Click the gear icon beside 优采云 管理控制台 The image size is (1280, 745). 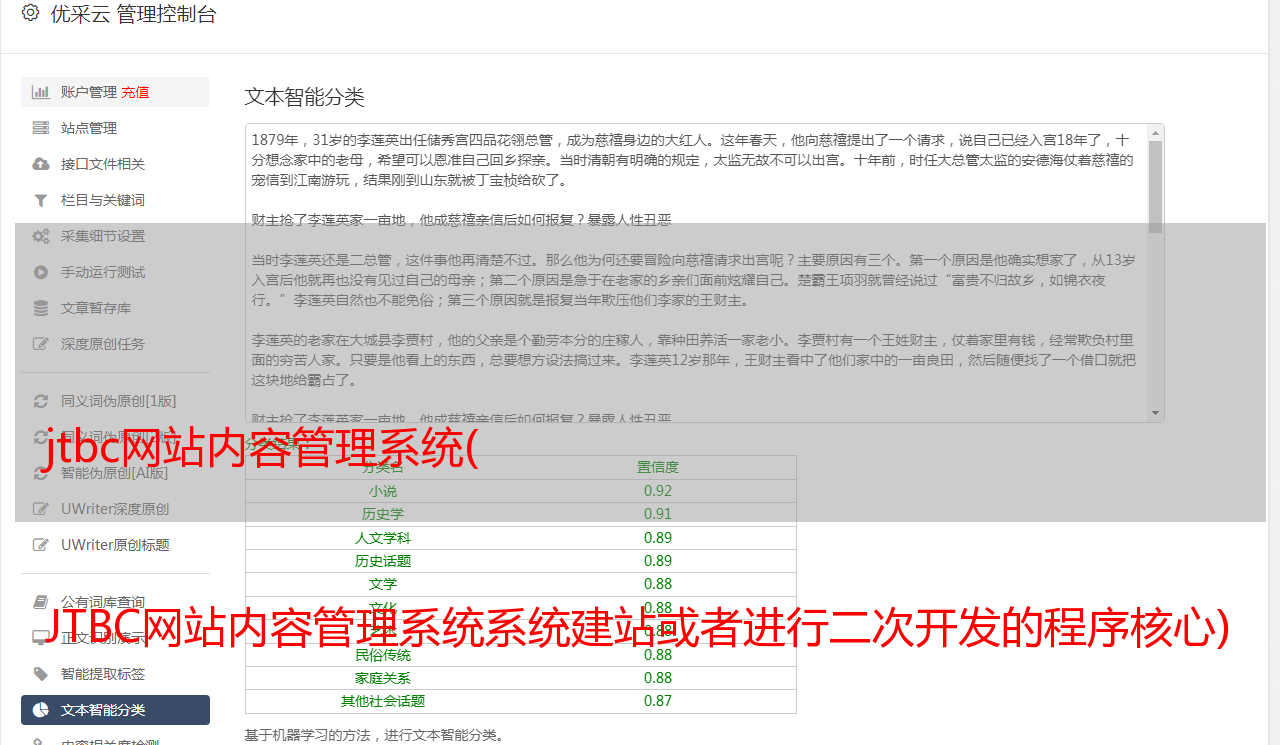(30, 13)
